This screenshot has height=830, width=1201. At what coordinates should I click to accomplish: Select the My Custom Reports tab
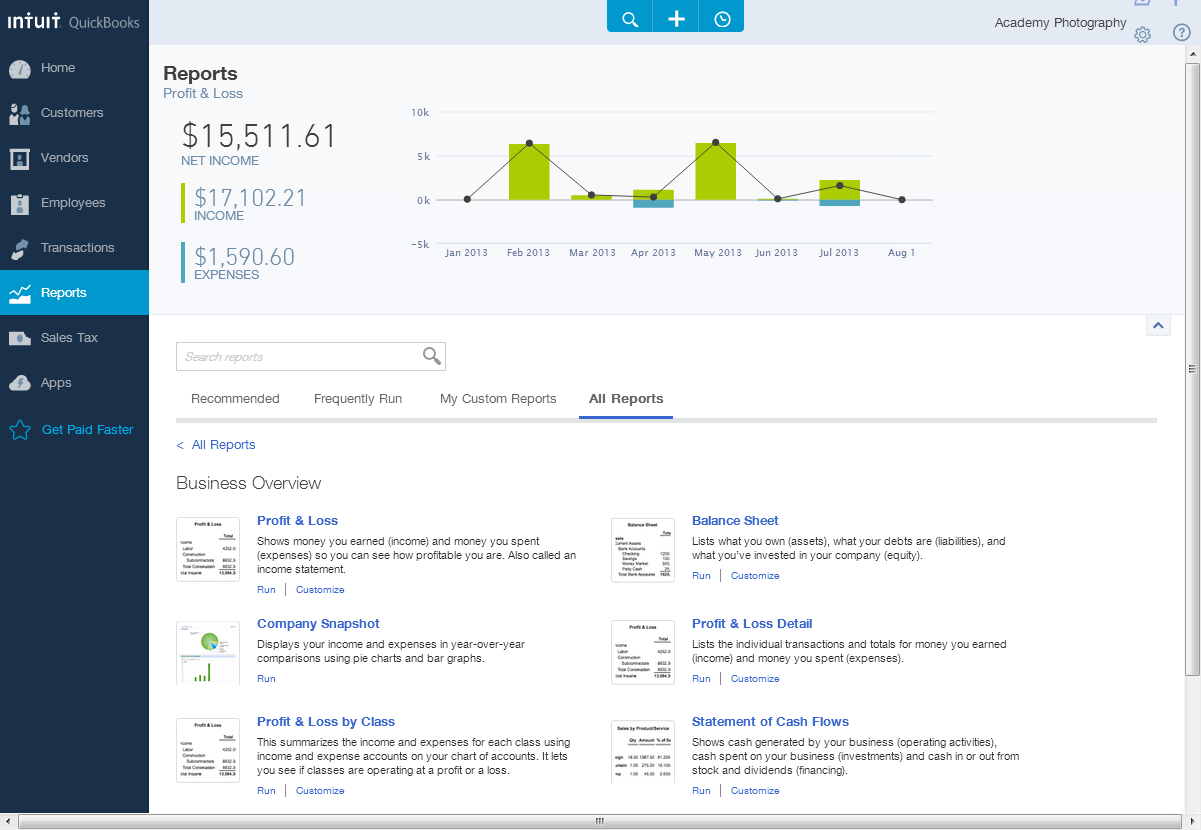coord(498,398)
